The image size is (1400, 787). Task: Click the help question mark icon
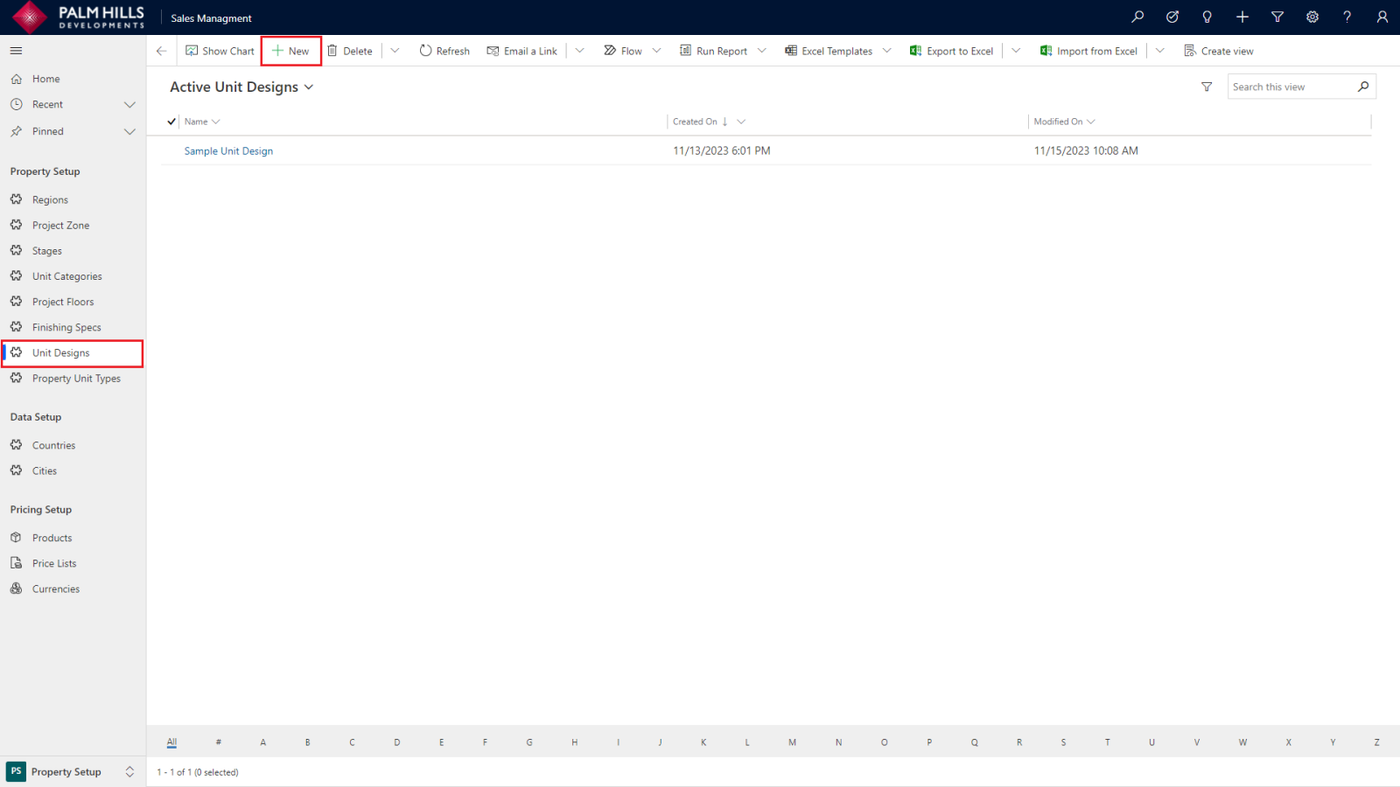1347,17
